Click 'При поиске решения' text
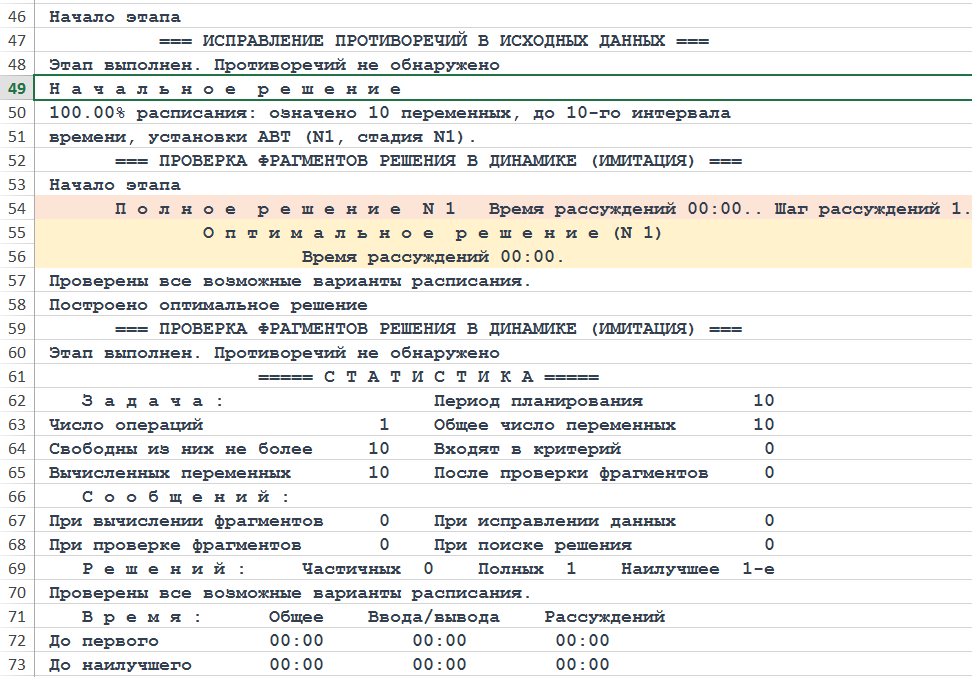This screenshot has width=972, height=677. (x=532, y=545)
